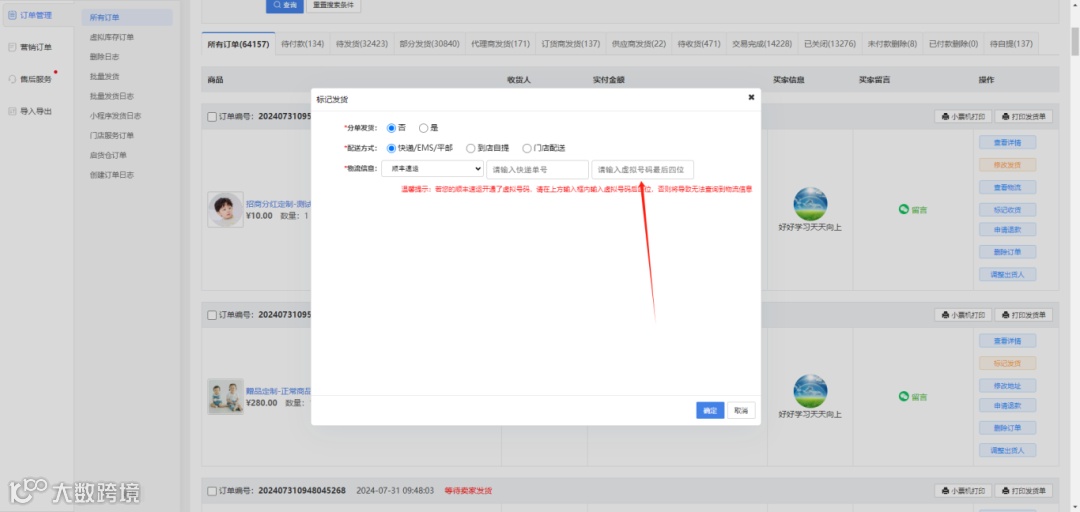The width and height of the screenshot is (1080, 512).
Task: Switch to the 订货商发货(137) tab
Action: tap(570, 43)
